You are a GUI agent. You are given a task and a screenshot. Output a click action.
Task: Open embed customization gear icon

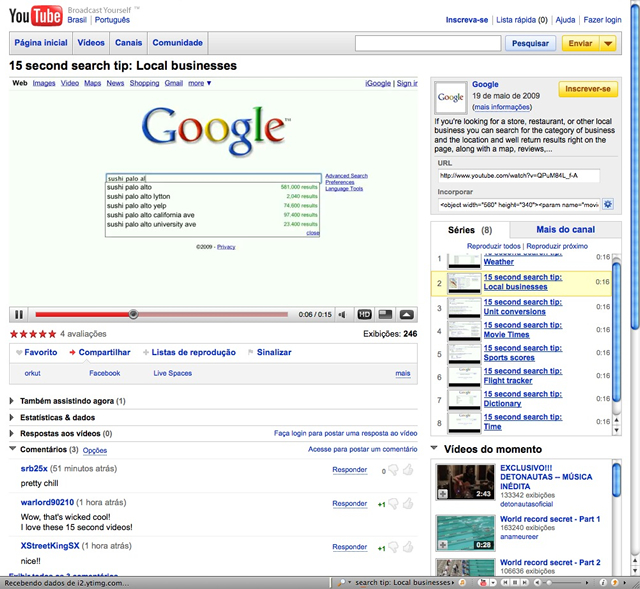pos(607,204)
